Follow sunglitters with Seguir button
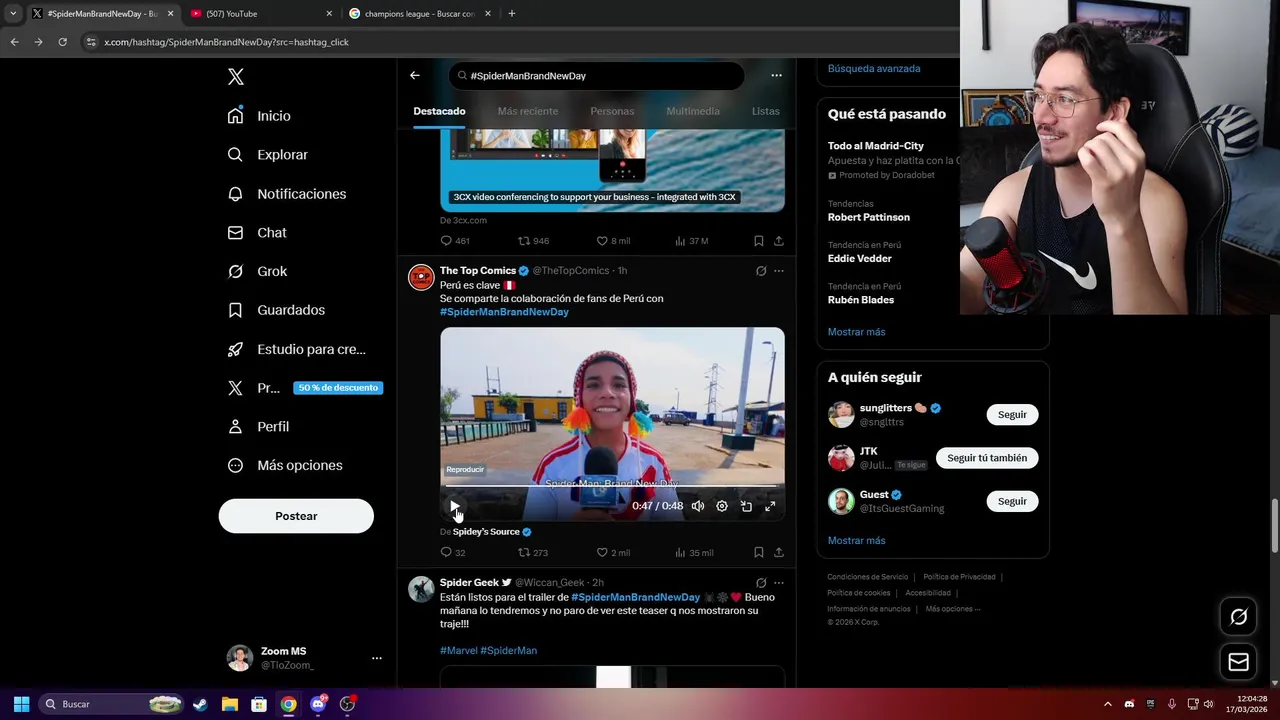 [x=1012, y=415]
